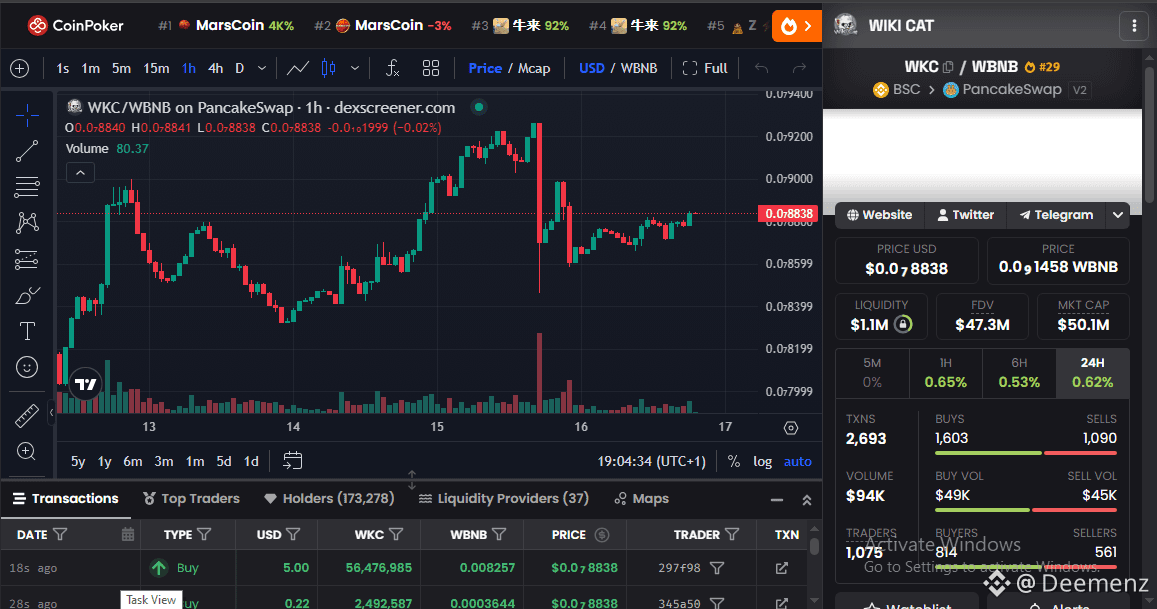Open transaction link for trader 297f98
This screenshot has width=1157, height=609.
781,568
